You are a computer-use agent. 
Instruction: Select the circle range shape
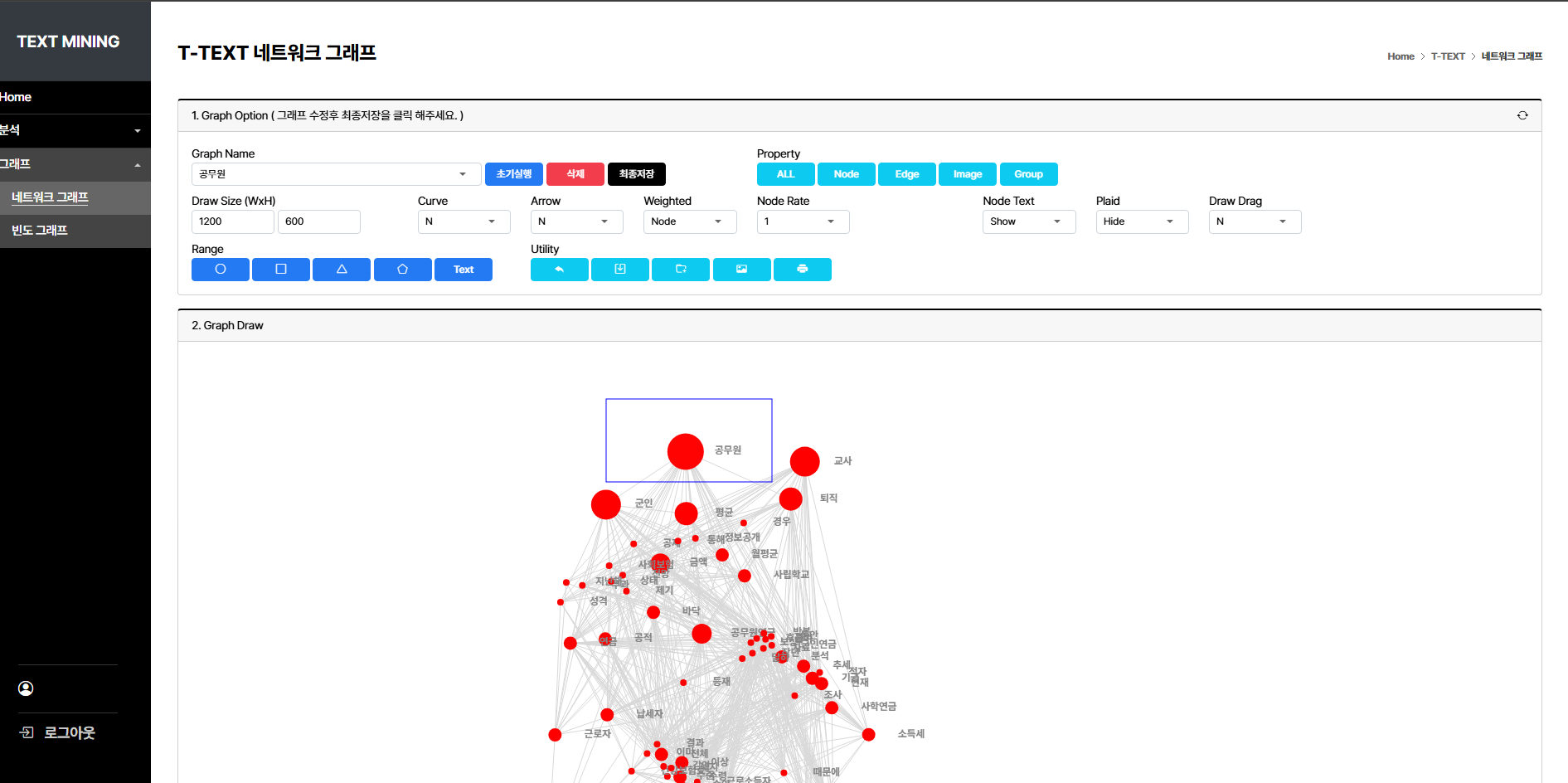tap(220, 270)
